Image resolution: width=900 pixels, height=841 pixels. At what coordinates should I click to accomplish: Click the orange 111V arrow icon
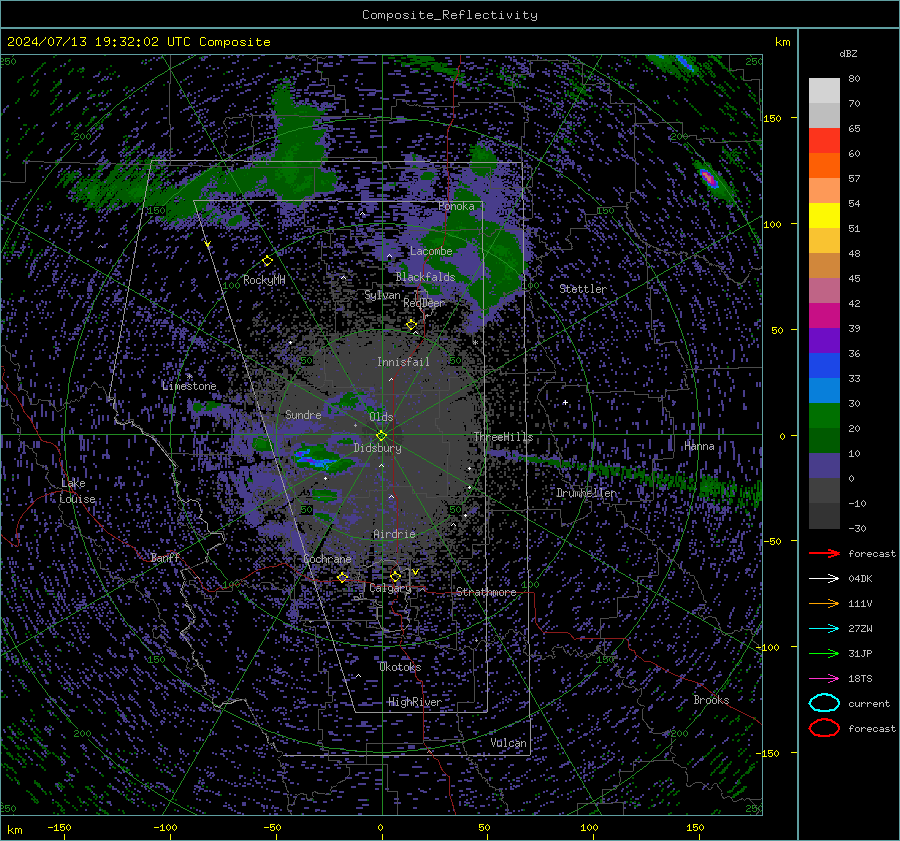824,603
